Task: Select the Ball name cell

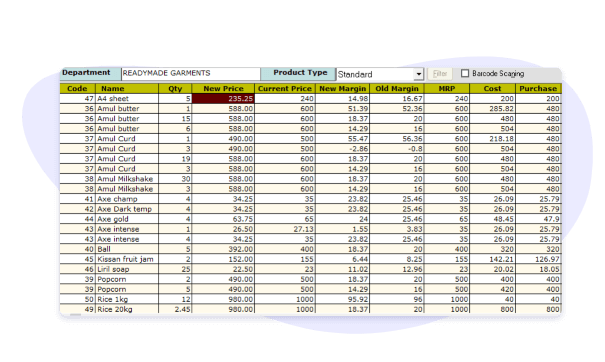Action: pos(127,249)
